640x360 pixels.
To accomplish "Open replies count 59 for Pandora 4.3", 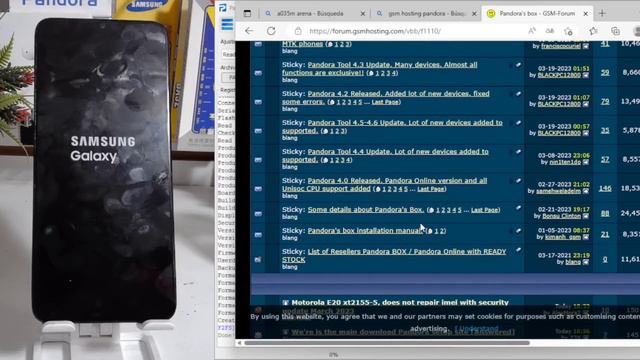I will pyautogui.click(x=605, y=72).
